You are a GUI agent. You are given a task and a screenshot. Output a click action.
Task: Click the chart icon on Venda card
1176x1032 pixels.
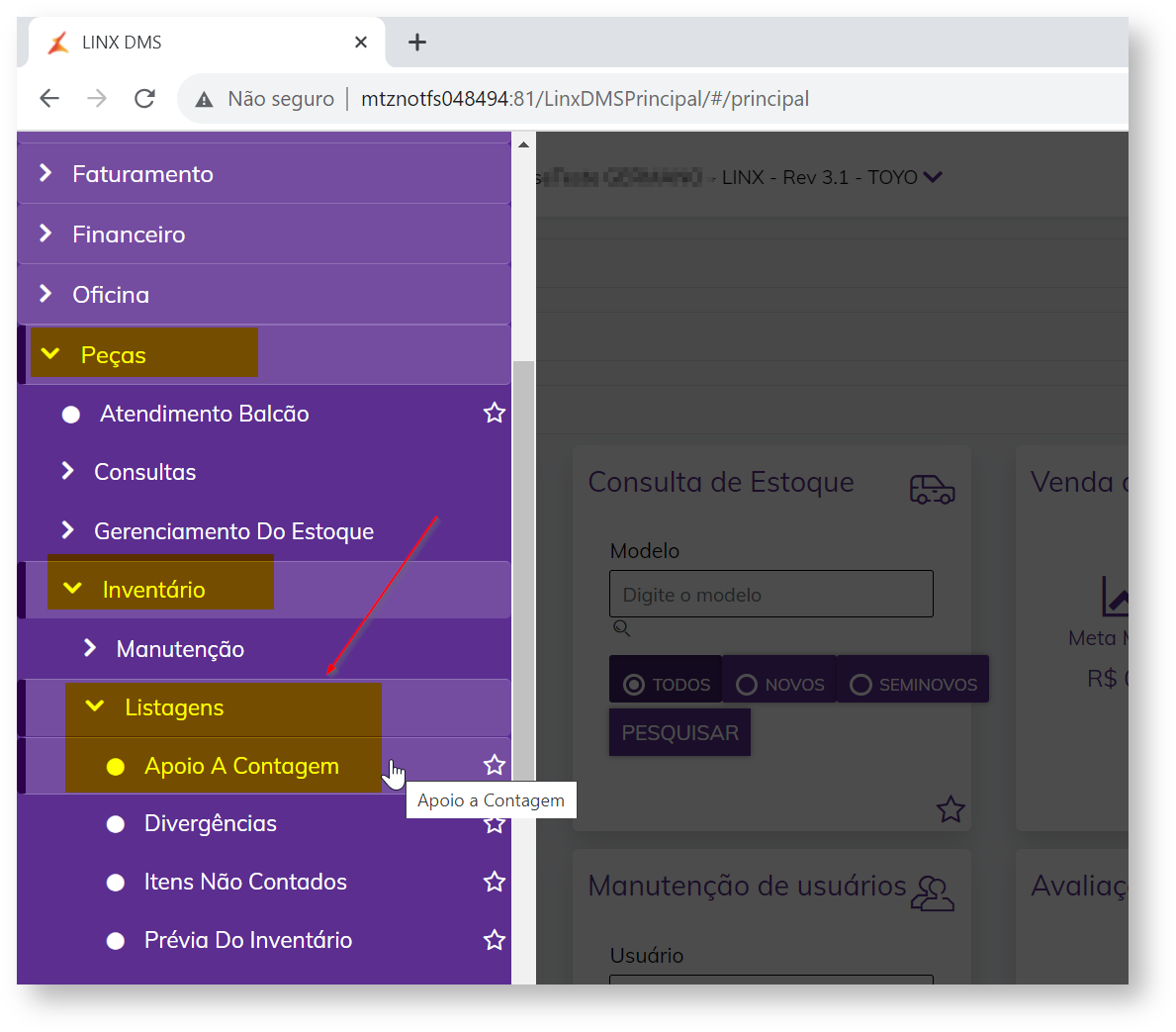[1115, 596]
